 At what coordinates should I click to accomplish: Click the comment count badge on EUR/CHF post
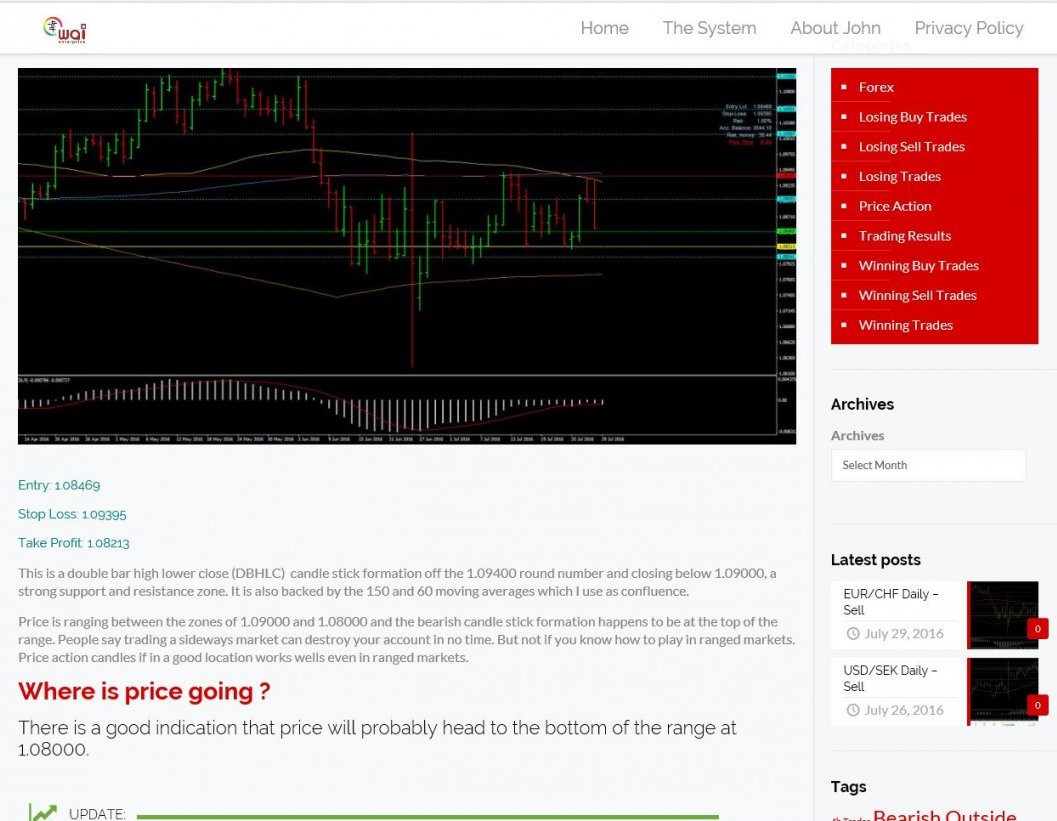click(1037, 629)
